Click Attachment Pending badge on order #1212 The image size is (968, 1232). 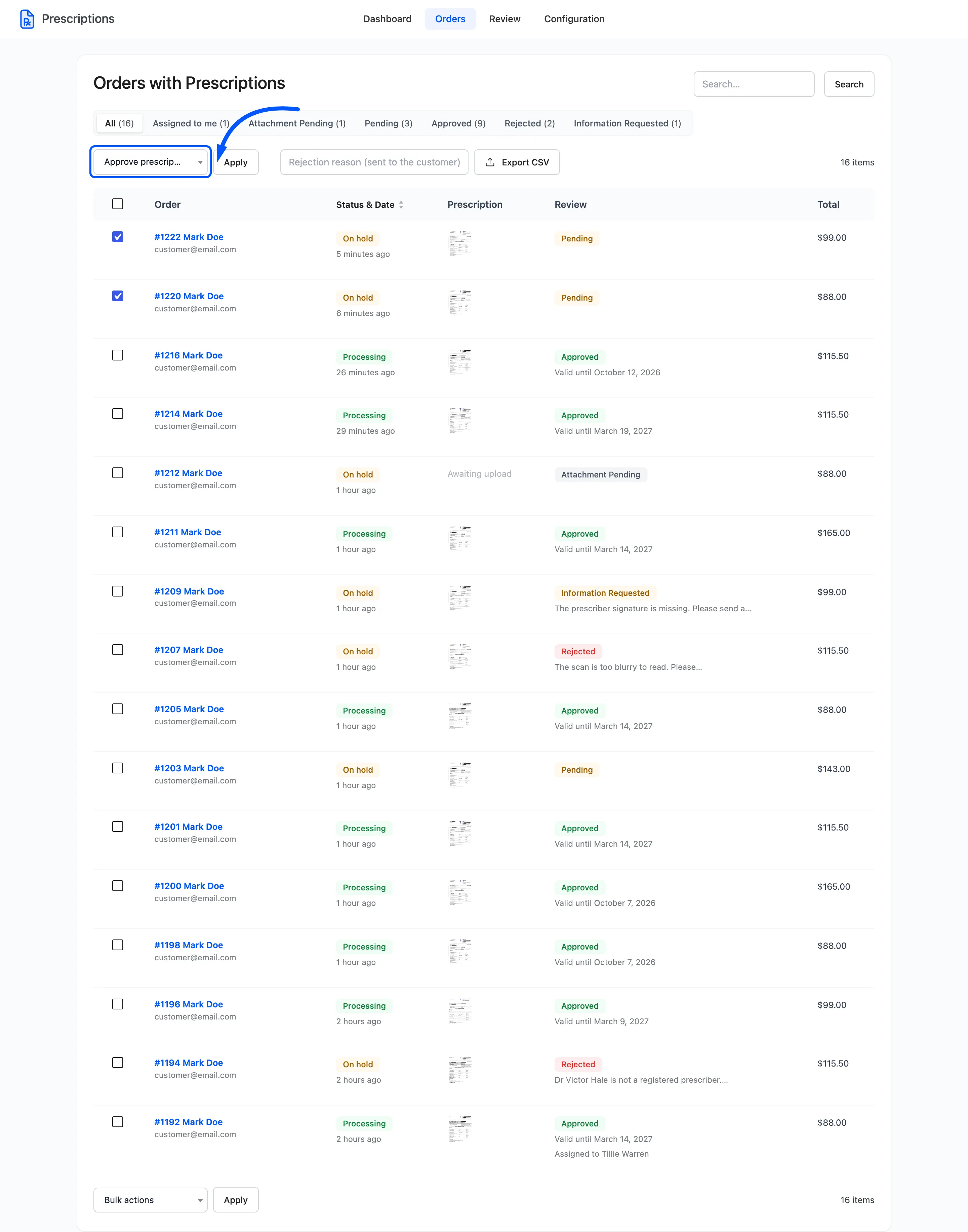[601, 474]
